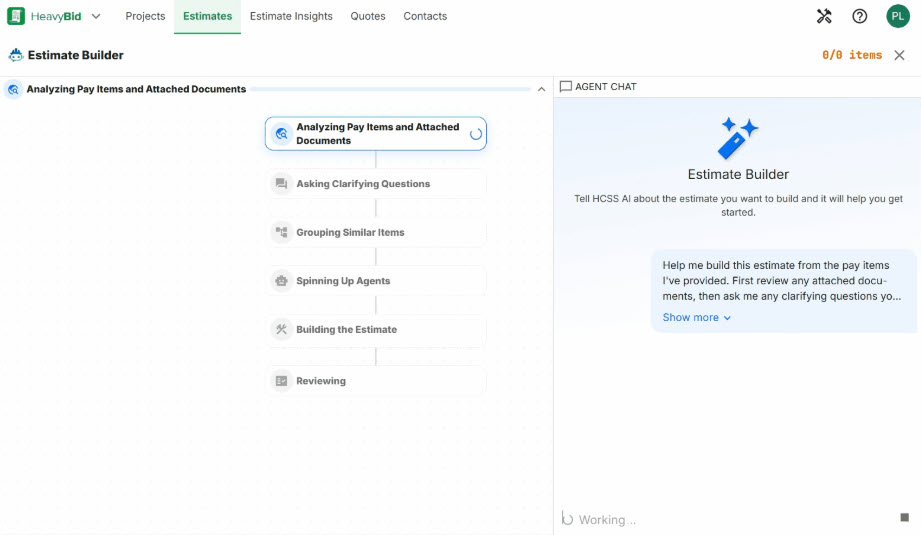Image resolution: width=921 pixels, height=535 pixels.
Task: Click the Analyzing Pay Items progress bar
Action: pos(391,89)
